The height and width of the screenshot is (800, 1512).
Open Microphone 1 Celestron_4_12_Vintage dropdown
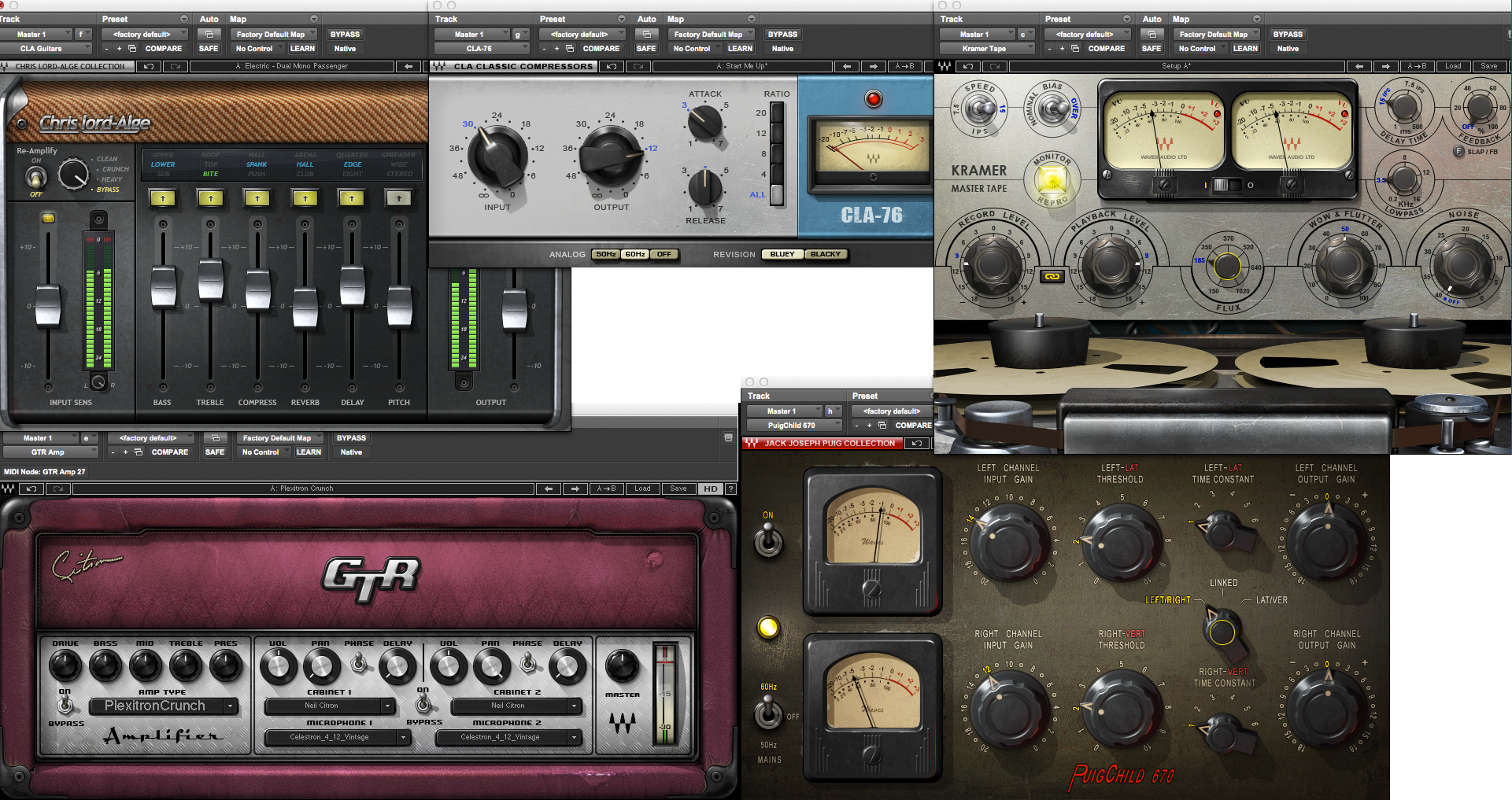coord(337,737)
